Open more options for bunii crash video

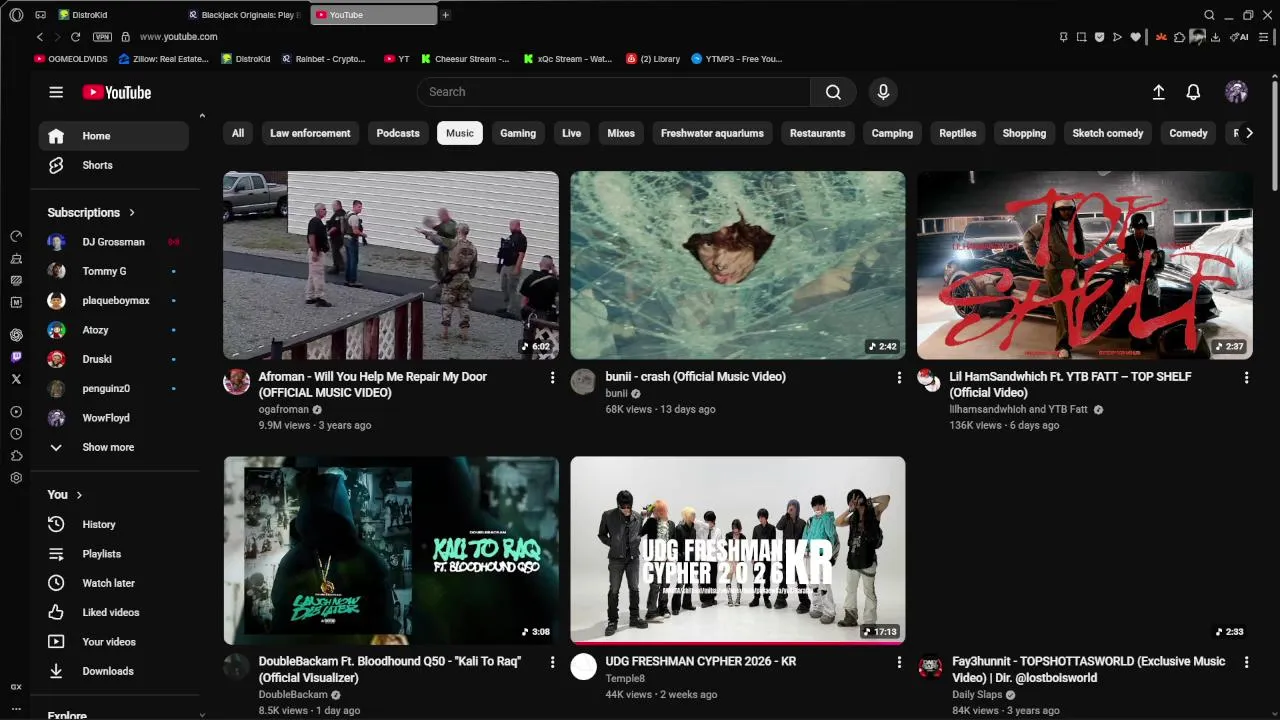tap(899, 377)
